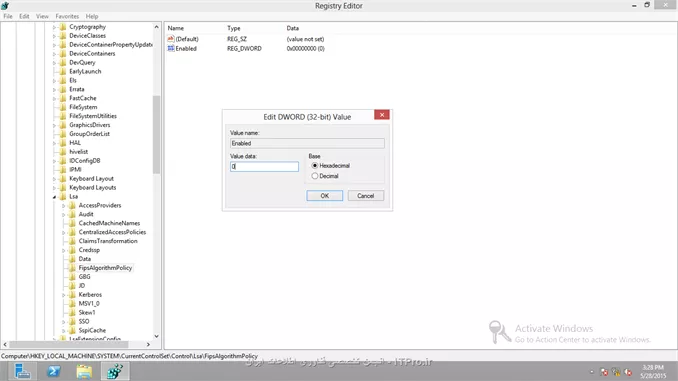Click the Audit folder icon
This screenshot has width=678, height=381.
72,214
